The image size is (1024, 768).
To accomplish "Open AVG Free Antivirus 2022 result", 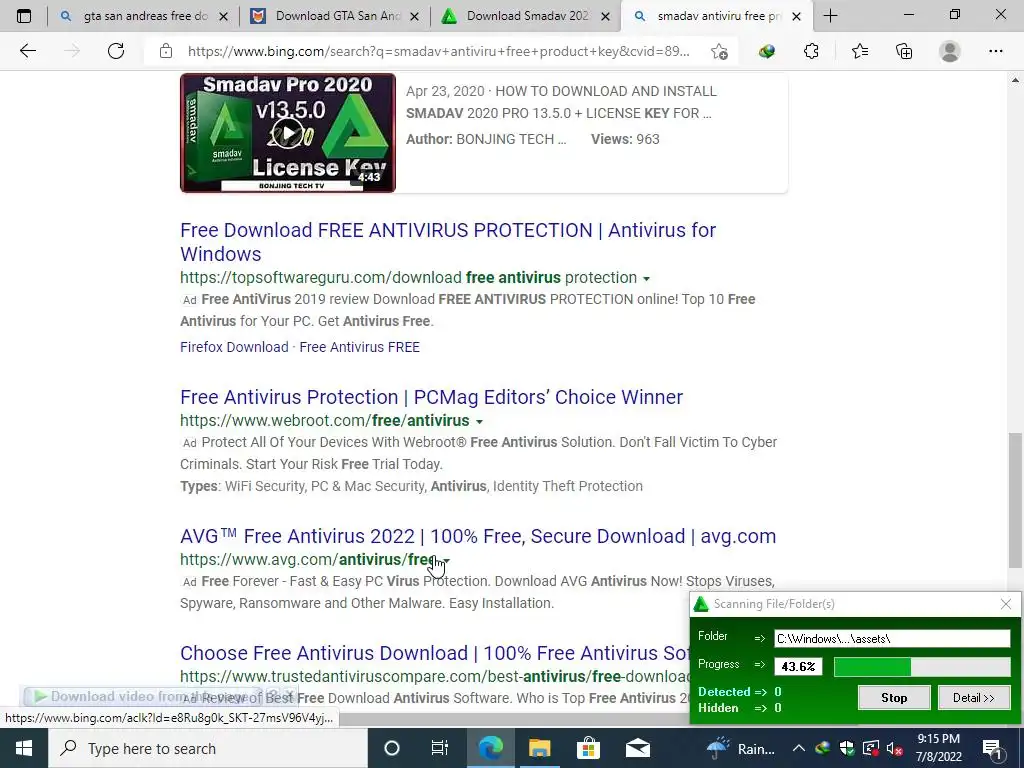I will [478, 536].
